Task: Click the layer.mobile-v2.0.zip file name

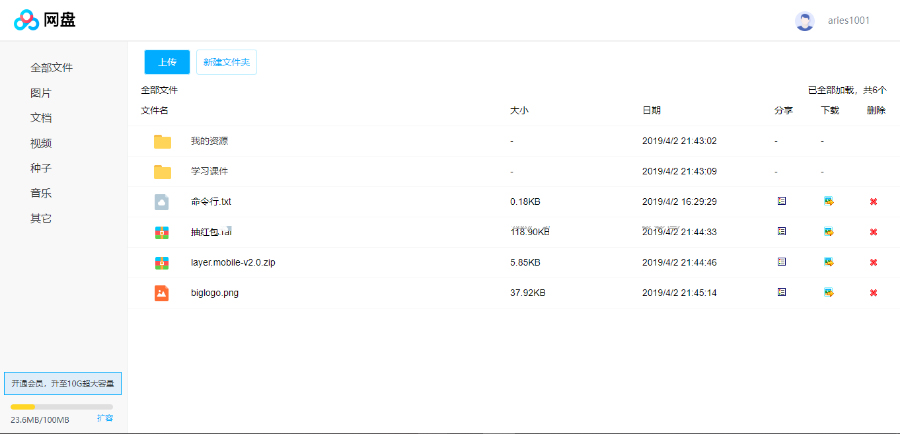Action: 234,262
